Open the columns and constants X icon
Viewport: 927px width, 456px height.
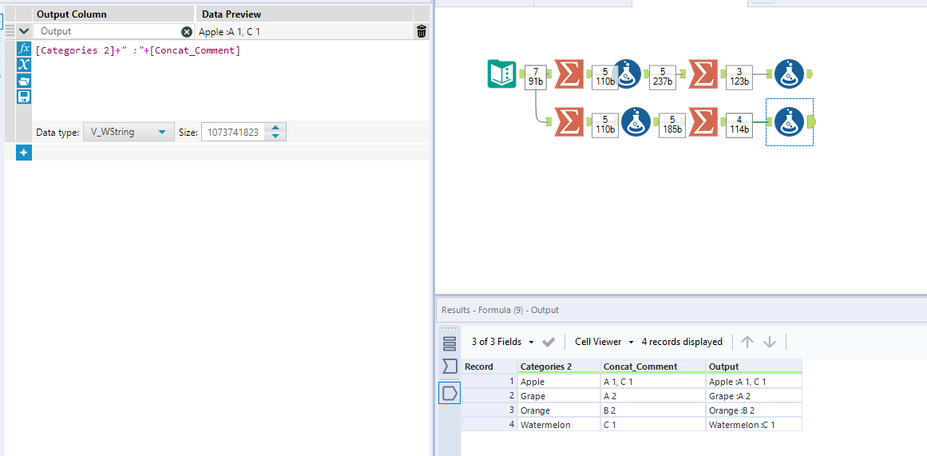[24, 64]
